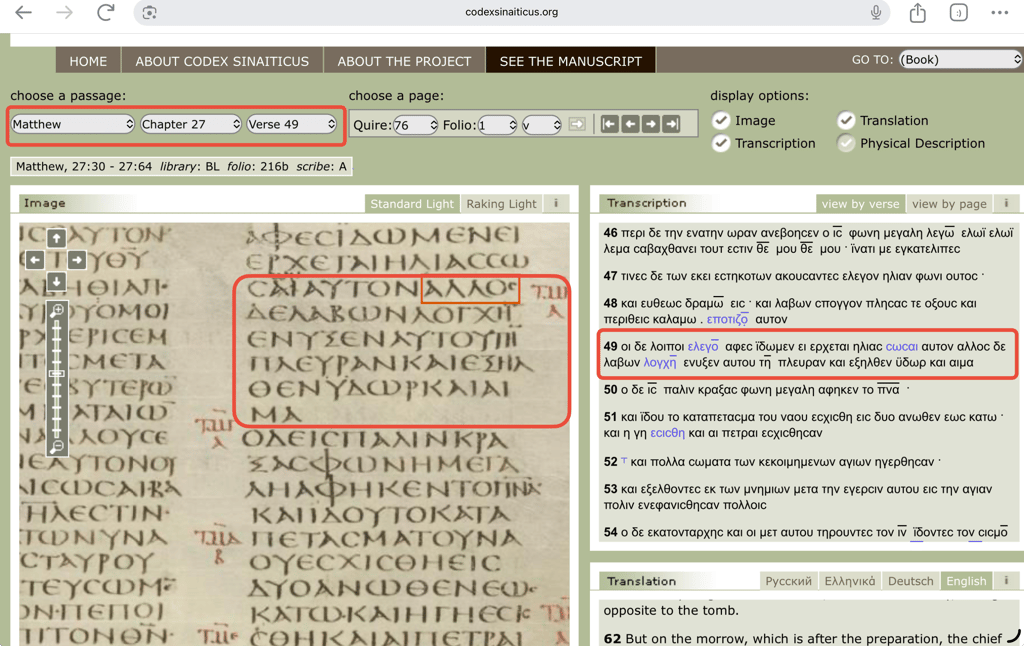Open Image panel info icon

tap(556, 204)
